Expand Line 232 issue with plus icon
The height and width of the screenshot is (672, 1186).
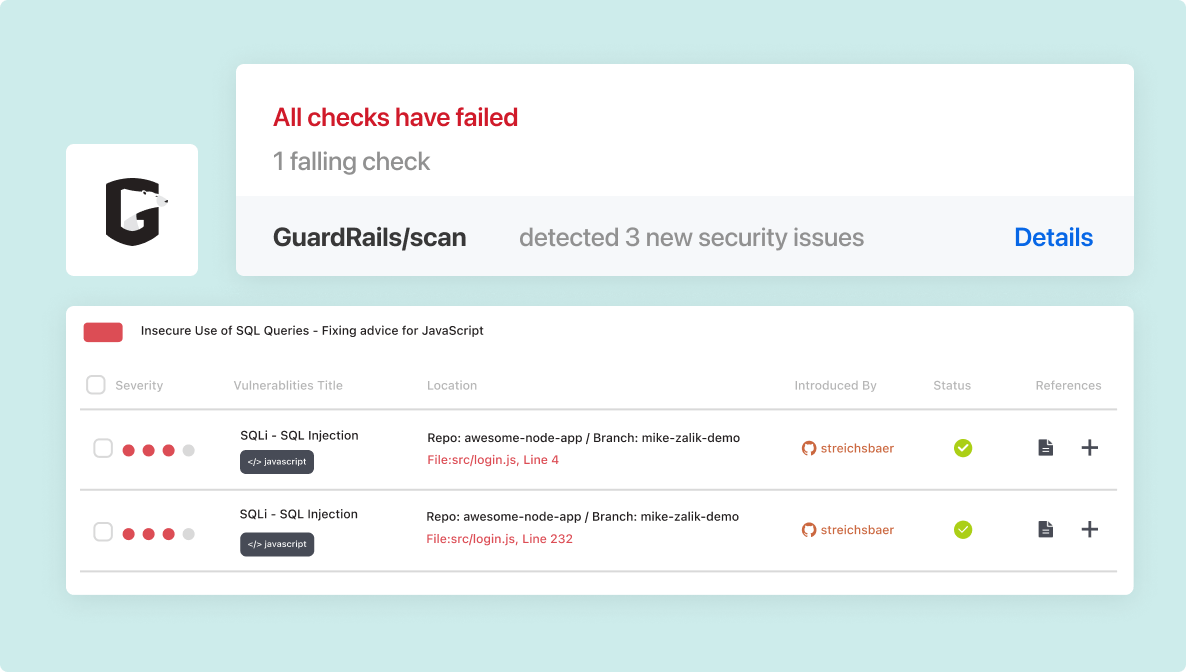(x=1089, y=529)
